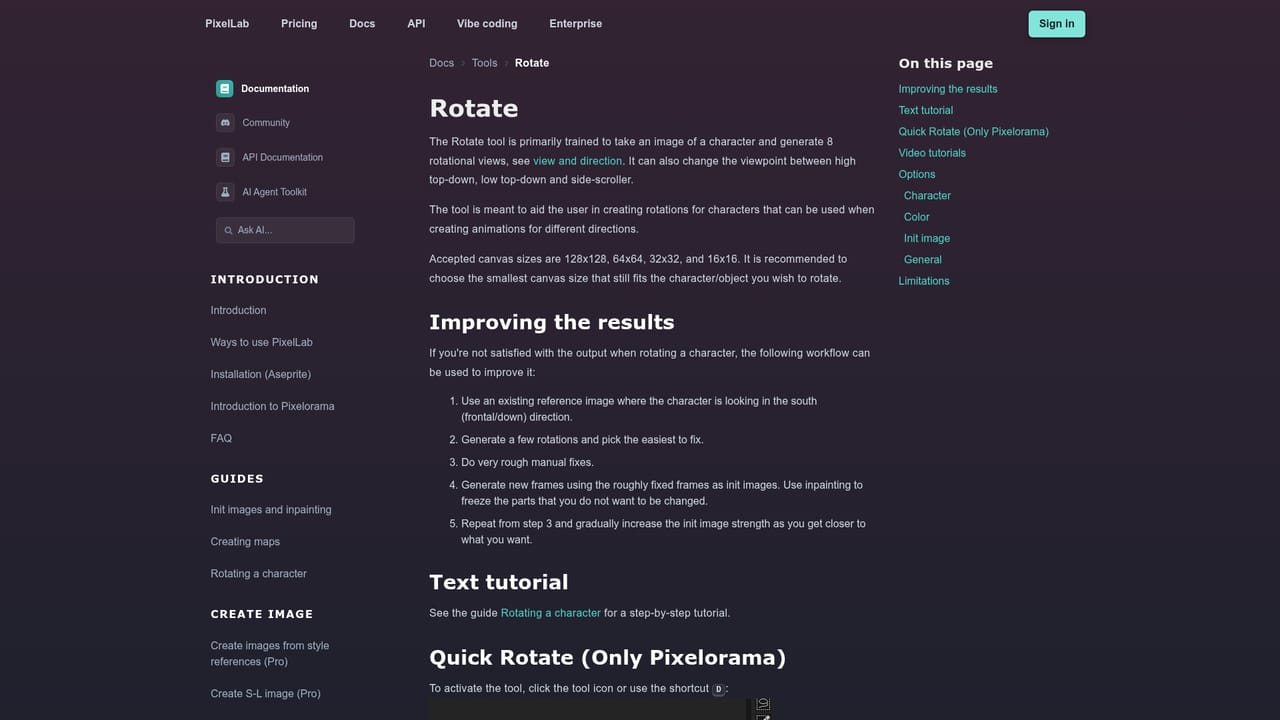Click the 'D' shortcut key badge
Viewport: 1280px width, 720px height.
click(x=718, y=689)
